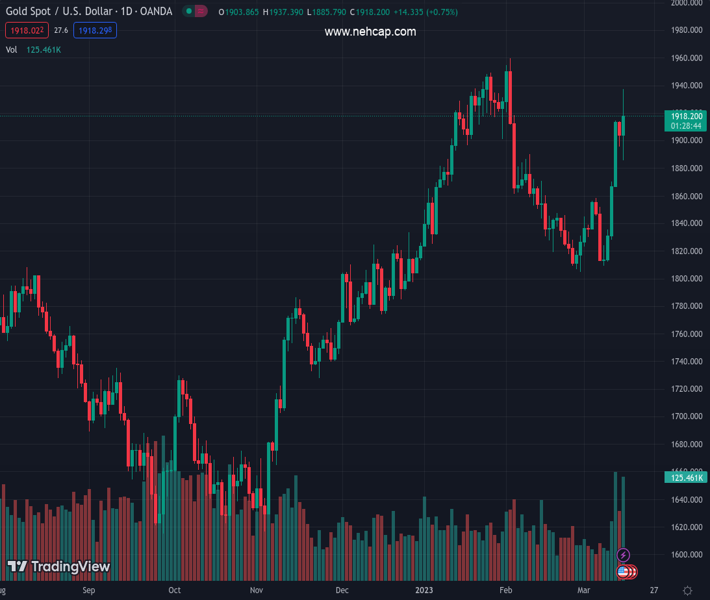Click the volume label 125.461K on price axis
This screenshot has width=710, height=600.
[x=684, y=478]
